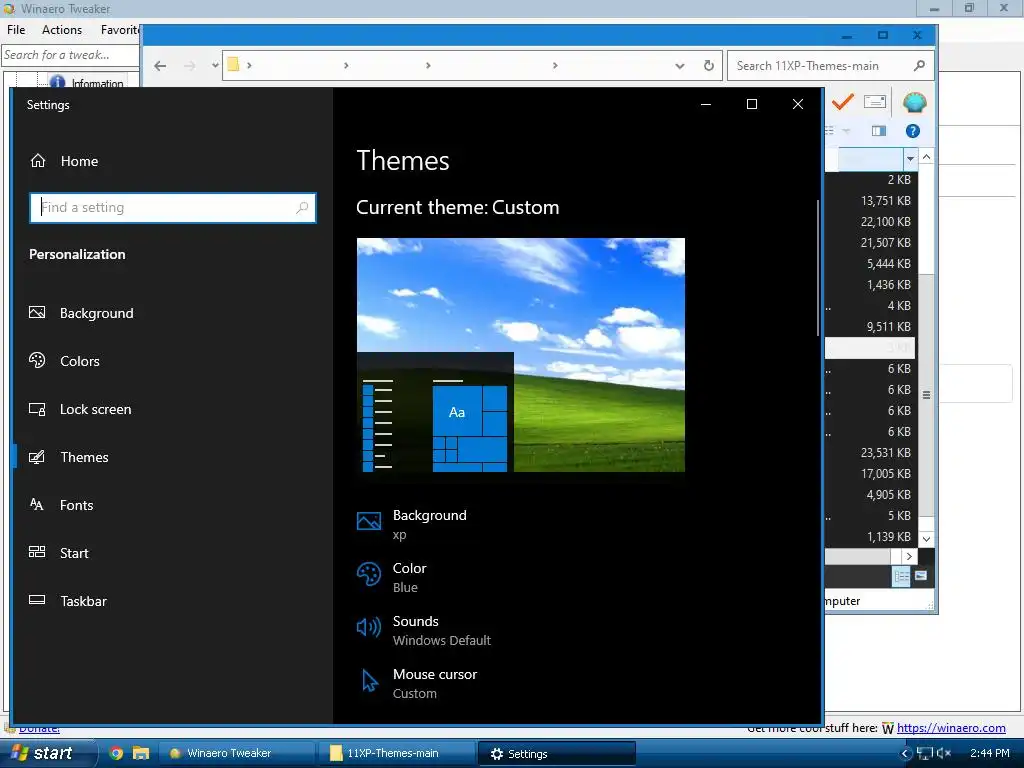Open the https://winaero.com link
The width and height of the screenshot is (1024, 768).
[951, 728]
